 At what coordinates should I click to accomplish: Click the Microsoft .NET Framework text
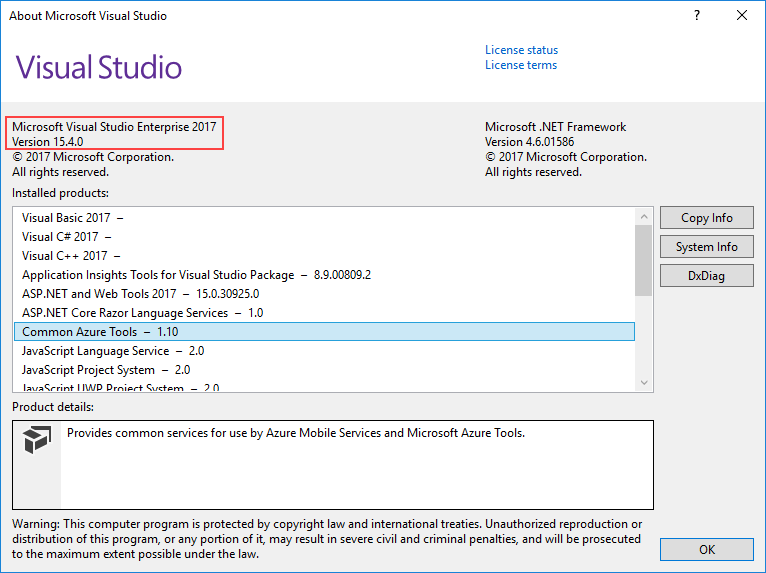tap(555, 127)
